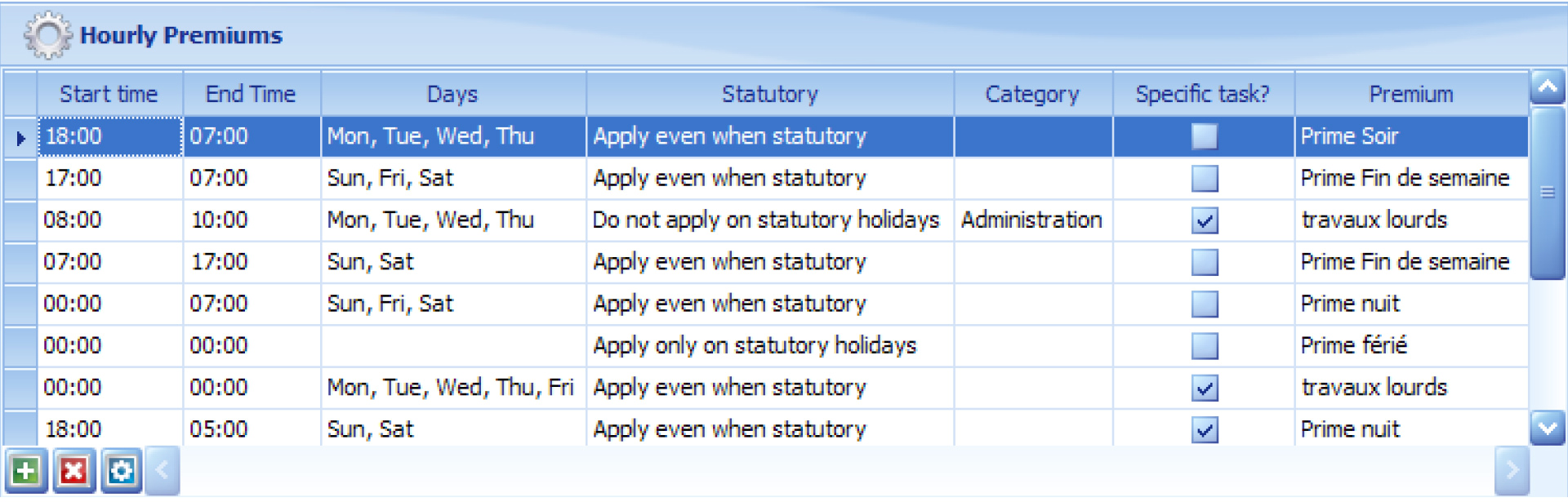Viewport: 1568px width, 502px height.
Task: Tick Specific task for the 07:00 to 17:00 row
Action: 1205,262
